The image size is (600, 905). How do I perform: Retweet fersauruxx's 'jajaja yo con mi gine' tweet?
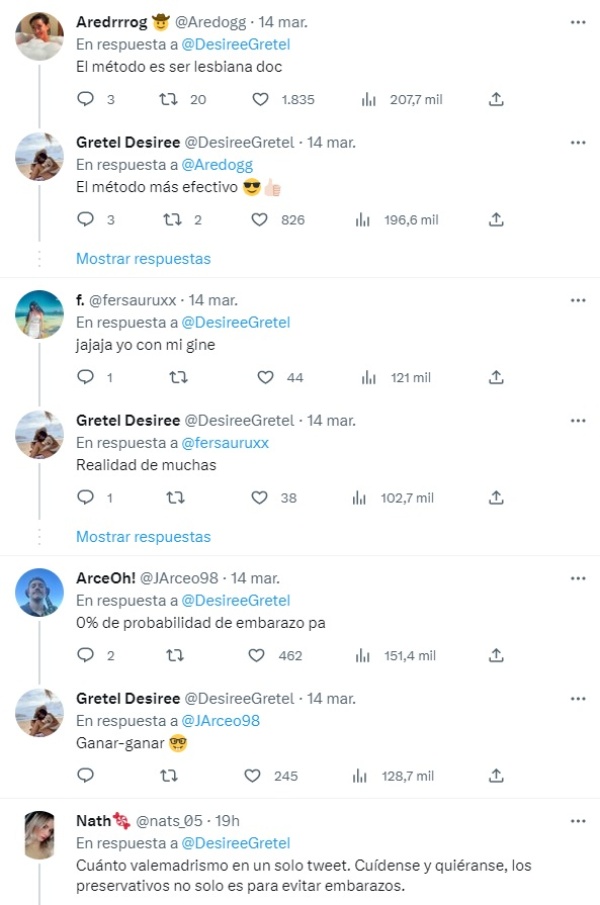point(179,377)
